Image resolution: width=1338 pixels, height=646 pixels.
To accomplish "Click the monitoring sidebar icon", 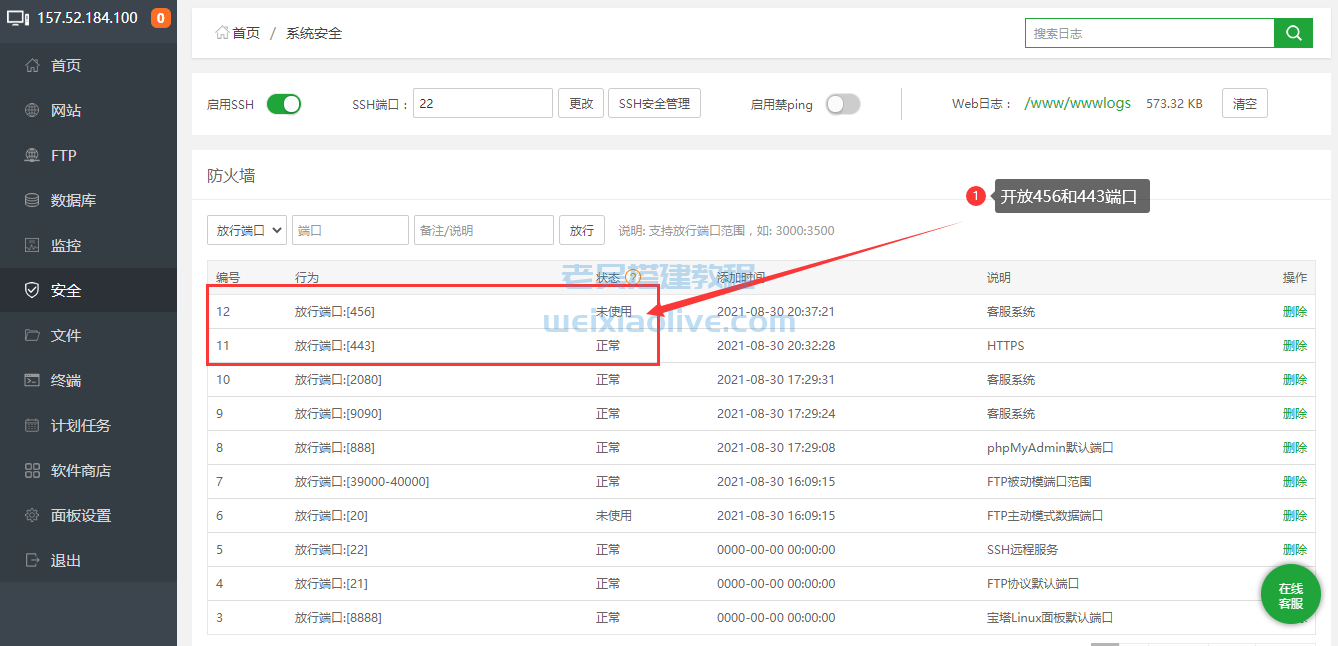I will point(32,246).
